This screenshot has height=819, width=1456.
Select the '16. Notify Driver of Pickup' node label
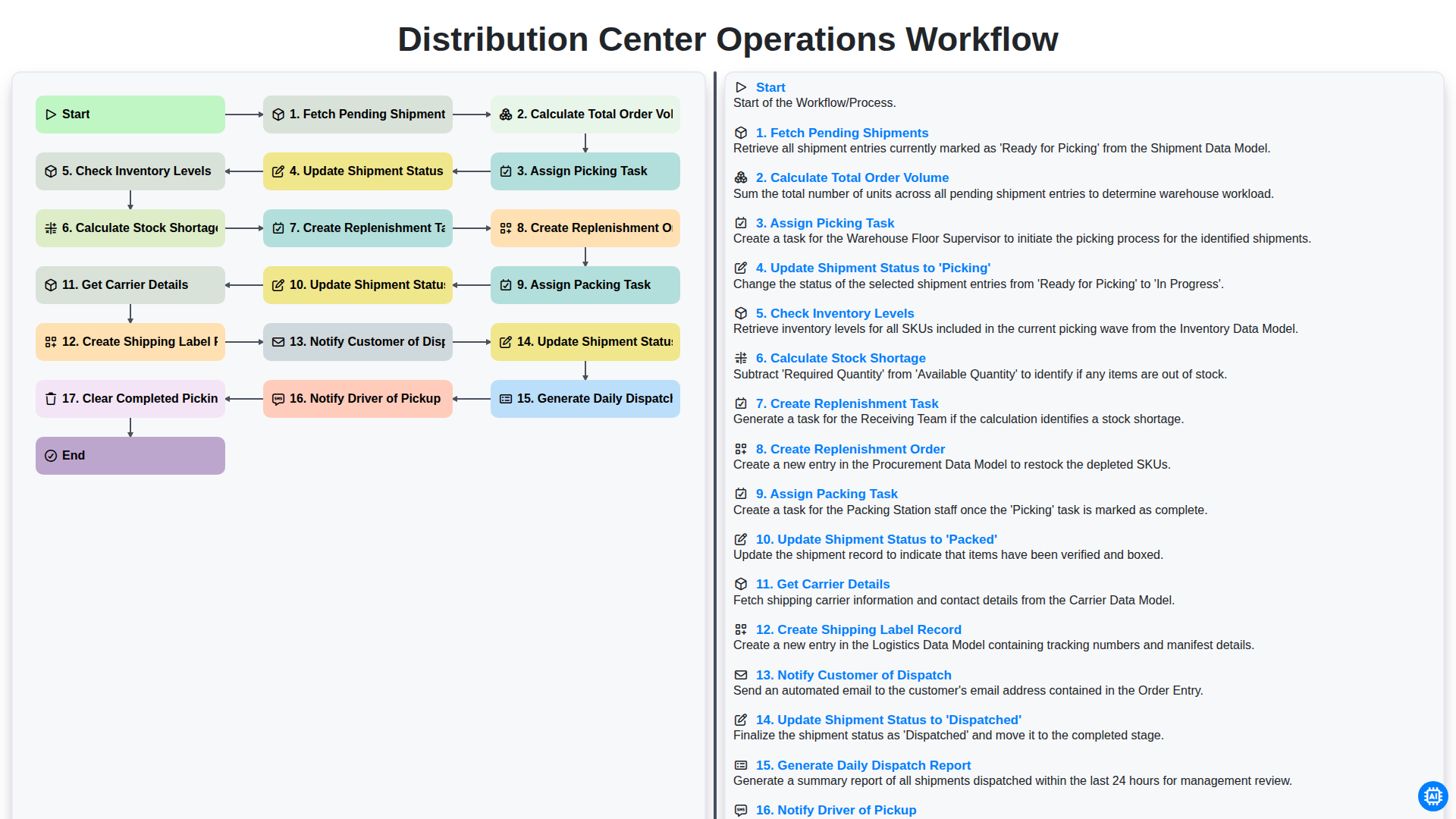(365, 399)
